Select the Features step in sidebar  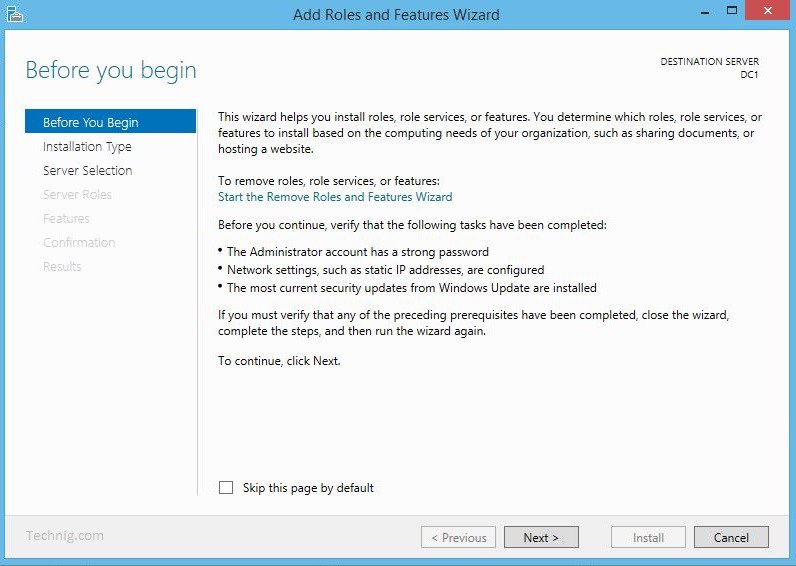[x=67, y=218]
